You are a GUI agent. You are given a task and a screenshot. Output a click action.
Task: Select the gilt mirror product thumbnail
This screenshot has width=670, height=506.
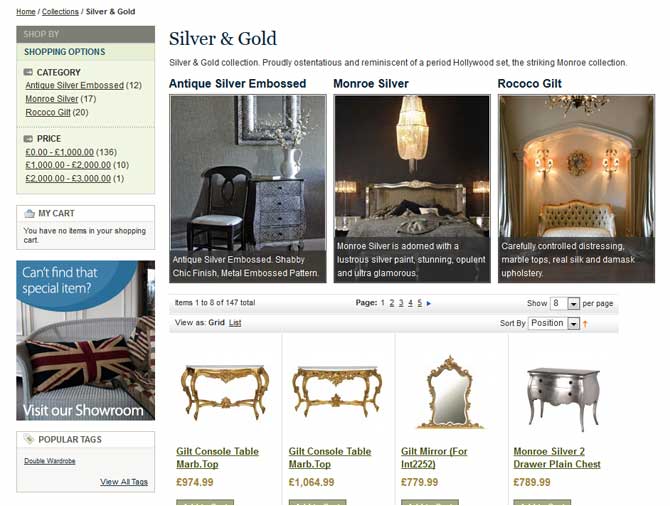coord(450,392)
